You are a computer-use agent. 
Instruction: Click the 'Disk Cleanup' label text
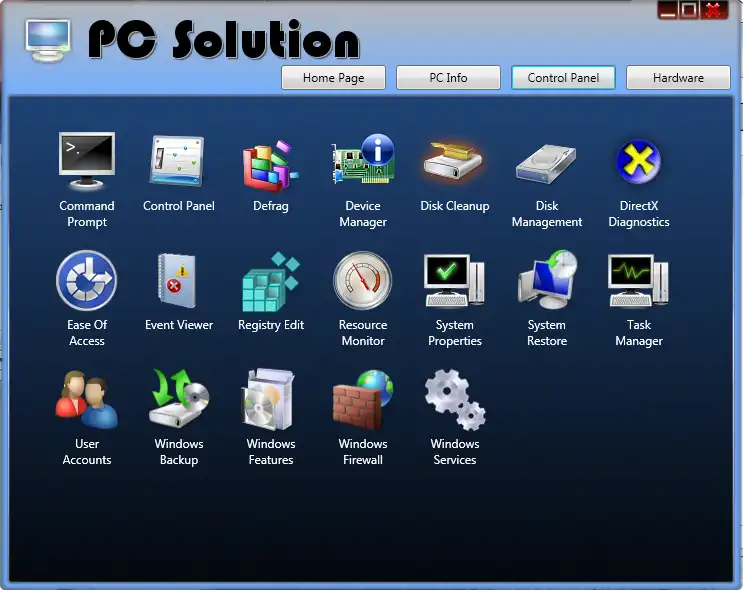[x=455, y=206]
